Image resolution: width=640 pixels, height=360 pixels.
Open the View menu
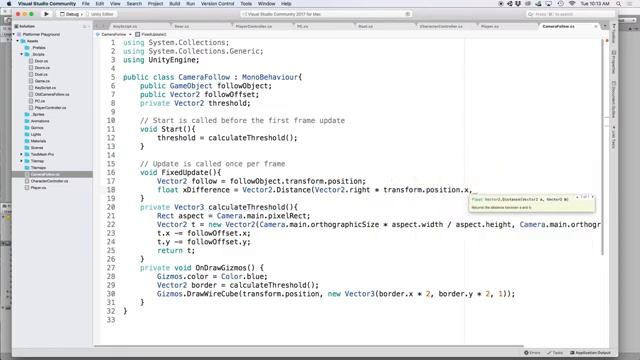(x=115, y=4)
